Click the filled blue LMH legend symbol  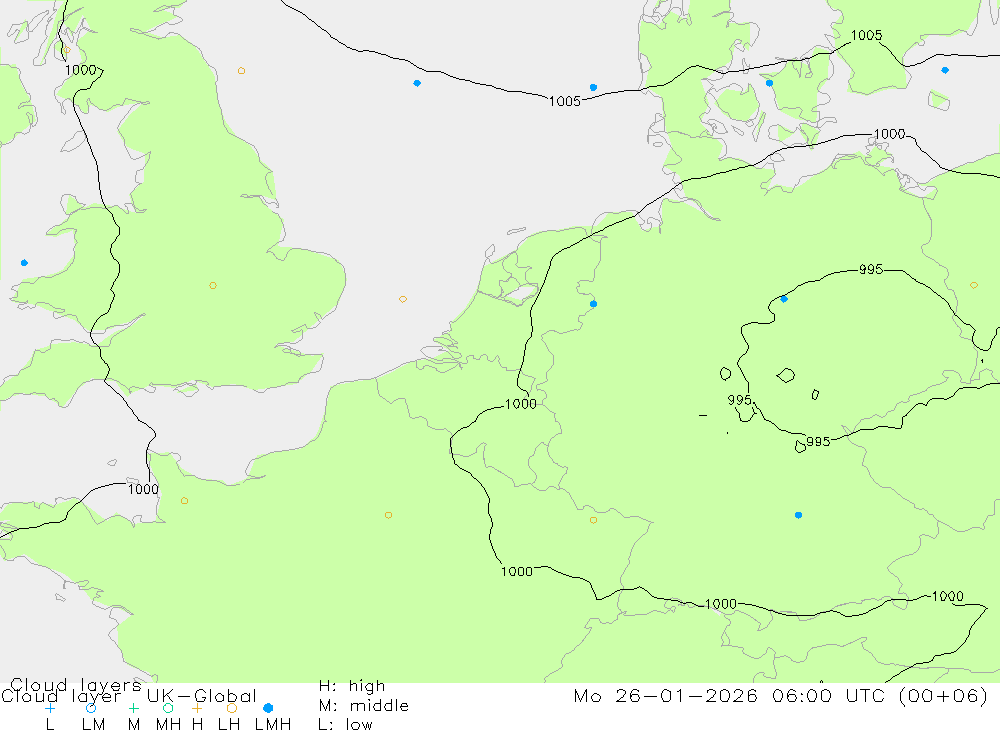pyautogui.click(x=268, y=708)
